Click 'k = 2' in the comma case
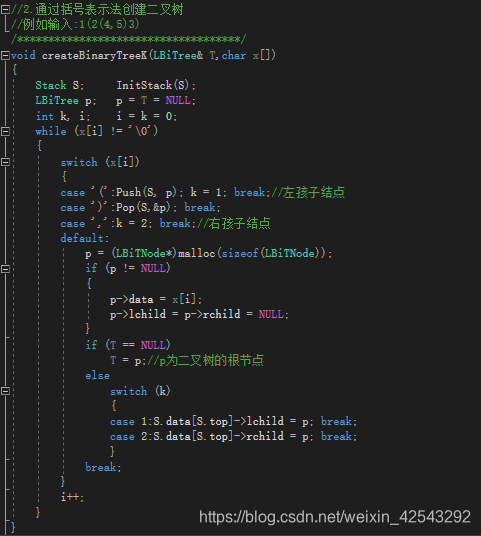The image size is (481, 536). tap(132, 223)
